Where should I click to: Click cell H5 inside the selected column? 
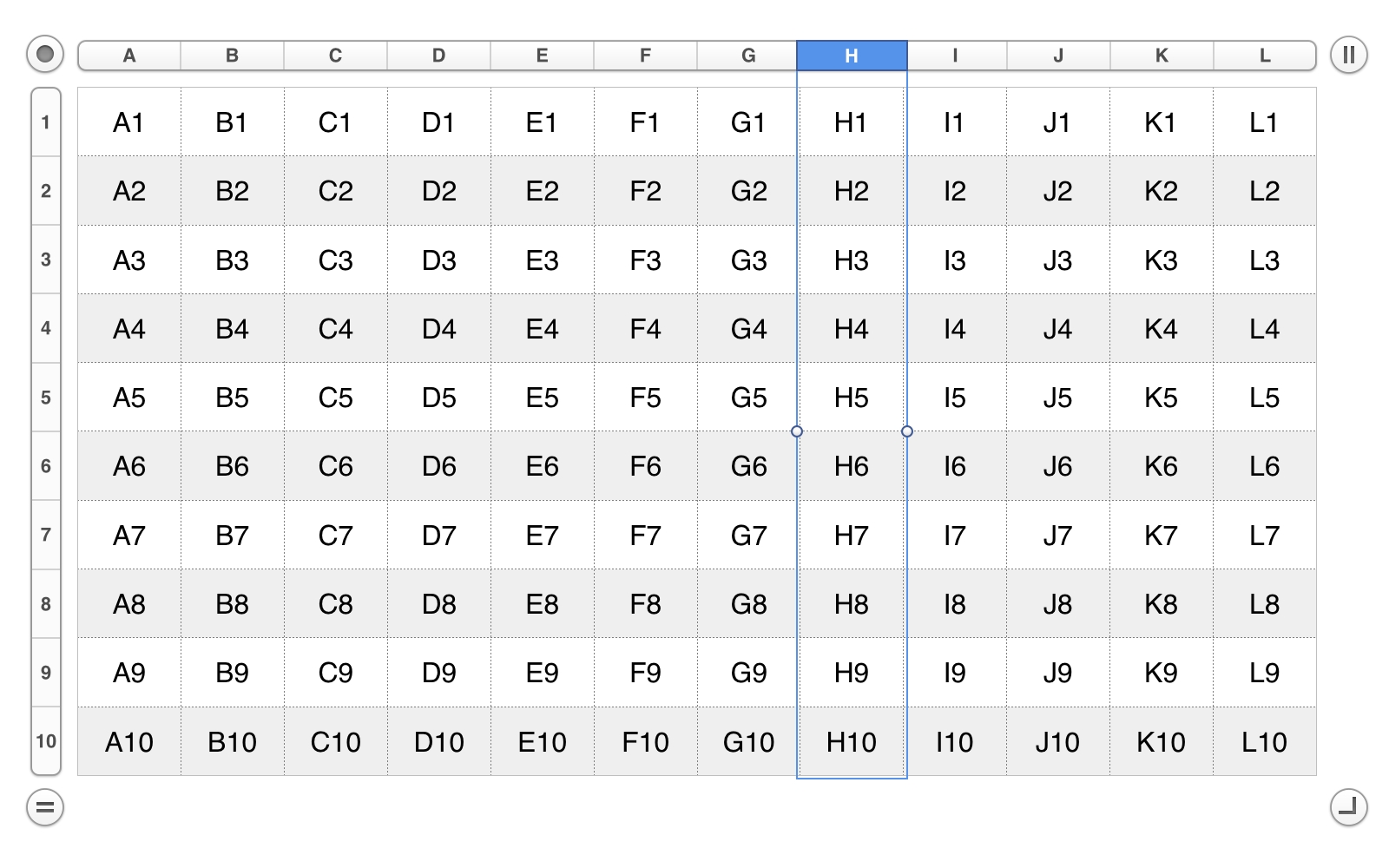851,398
